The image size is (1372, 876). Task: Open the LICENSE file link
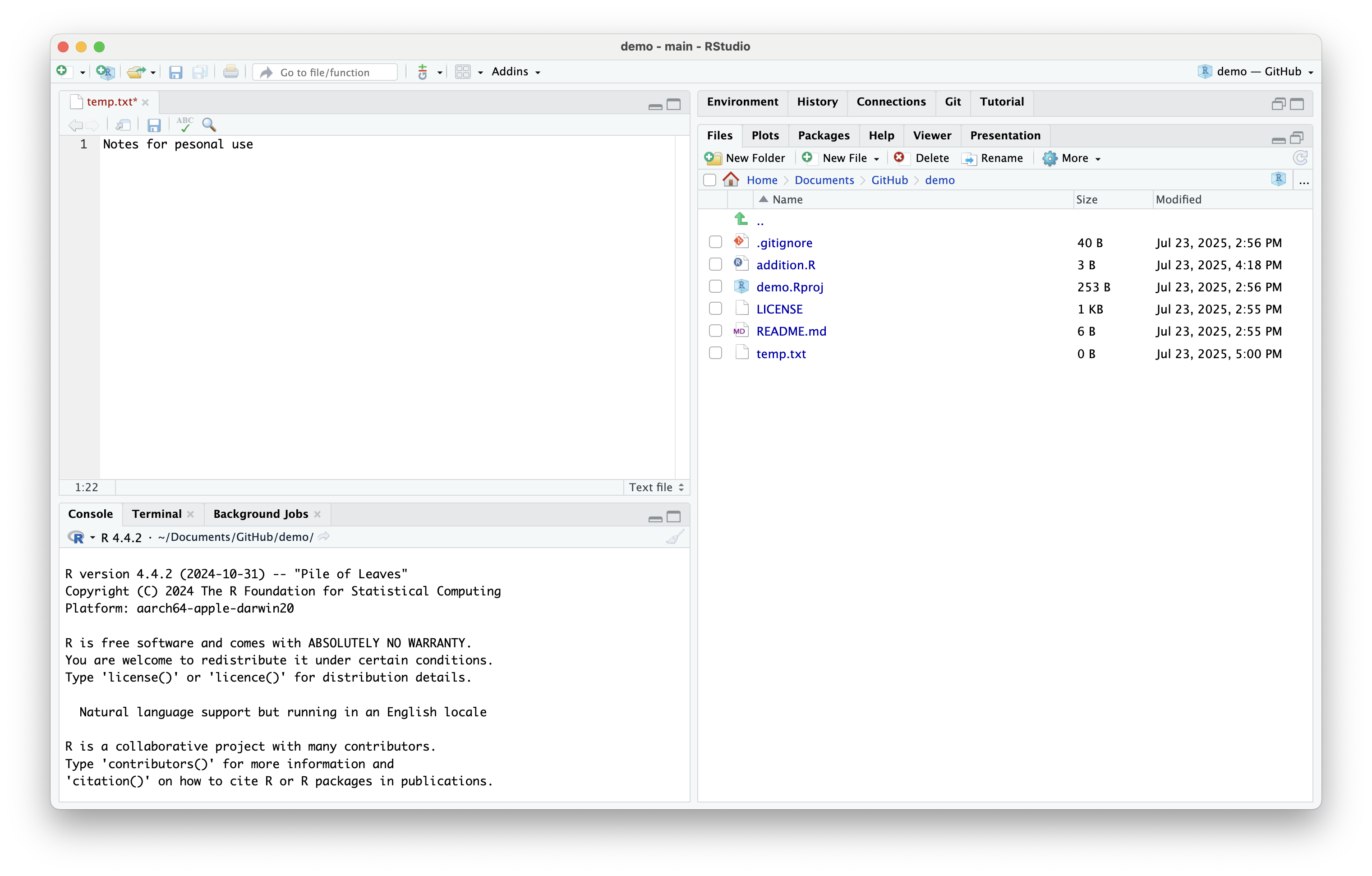(779, 309)
